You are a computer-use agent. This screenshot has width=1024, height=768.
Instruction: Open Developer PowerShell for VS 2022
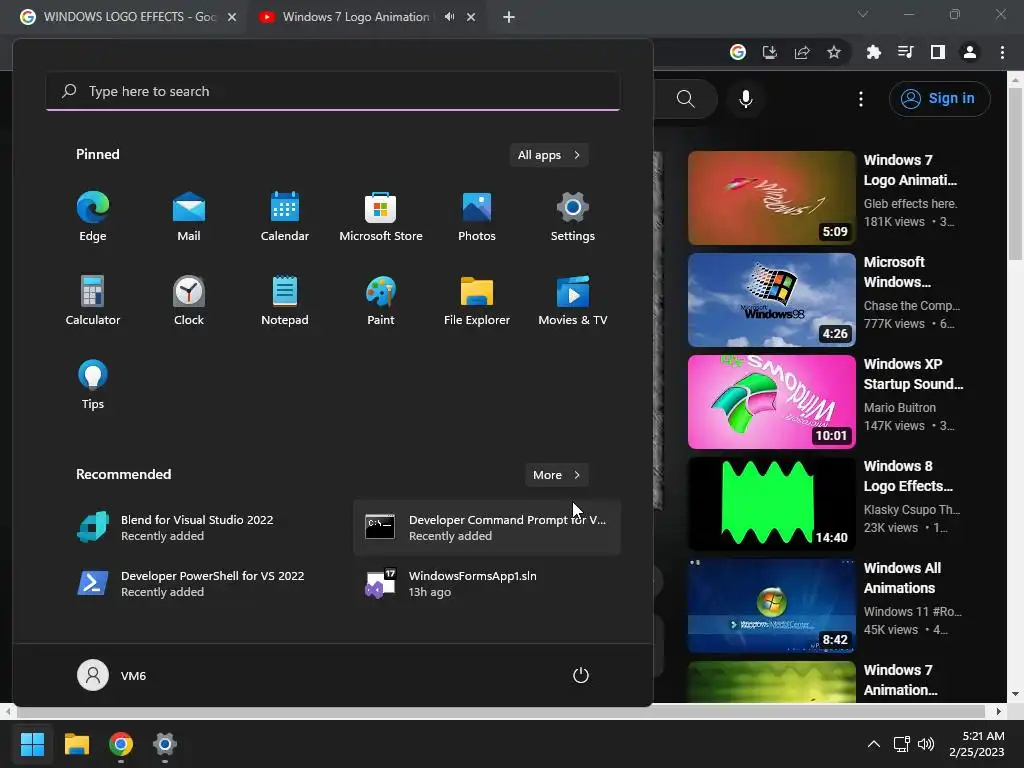point(199,584)
